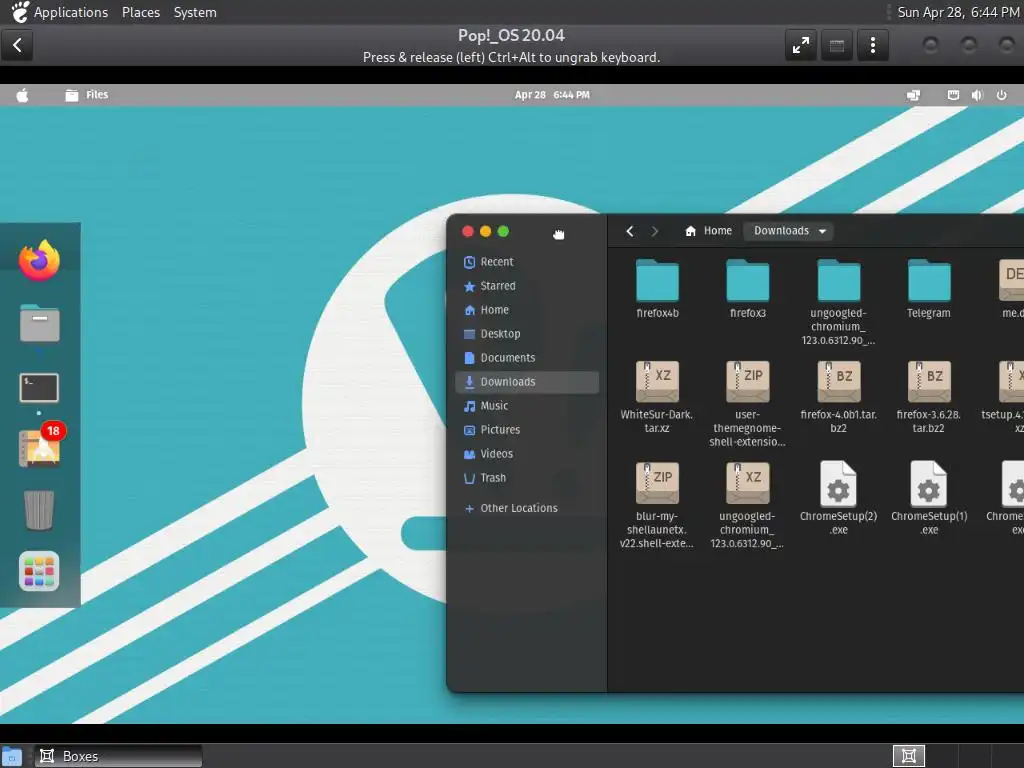The width and height of the screenshot is (1024, 768).
Task: Open Pictures in the sidebar
Action: pyautogui.click(x=526, y=430)
